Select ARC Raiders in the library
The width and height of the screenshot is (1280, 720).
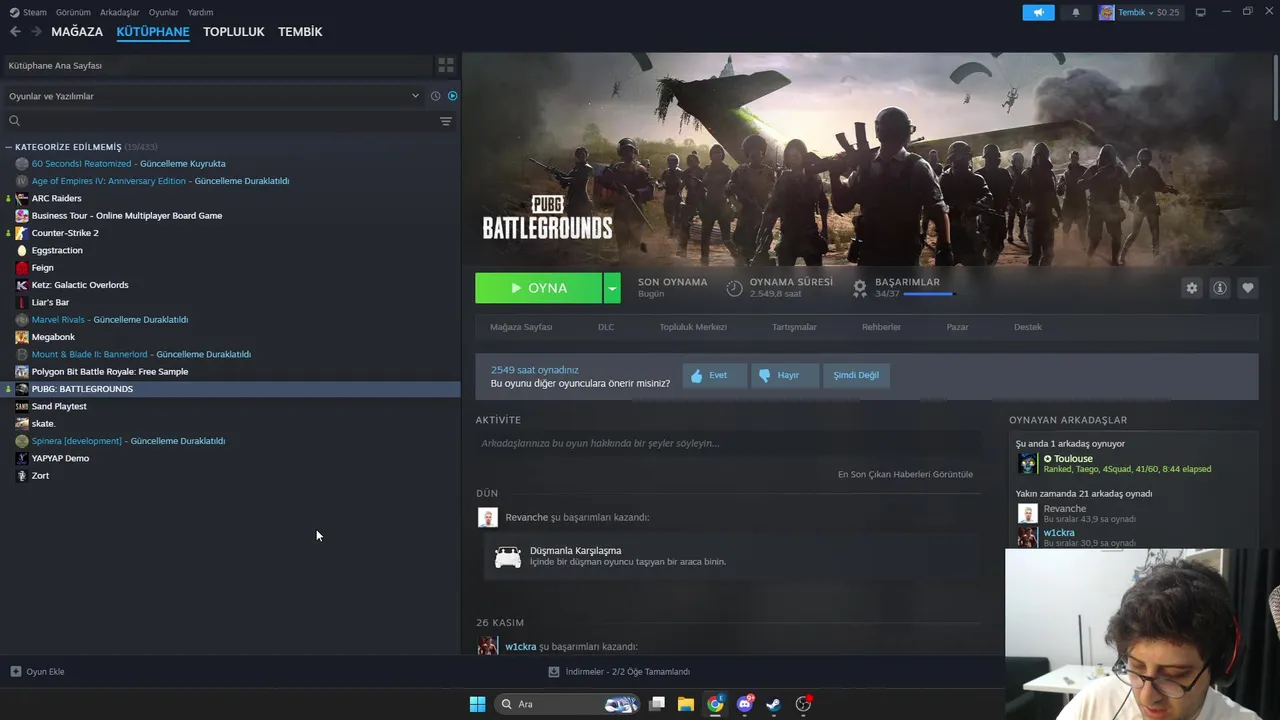(56, 198)
